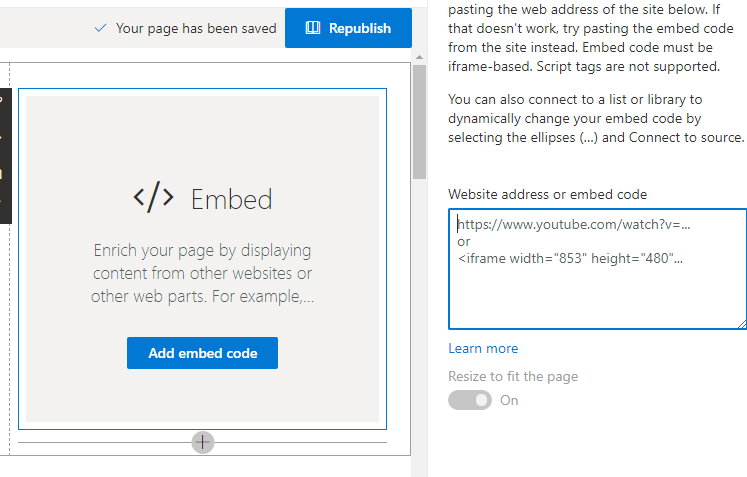Click the text box corner resize handle

[x=742, y=325]
